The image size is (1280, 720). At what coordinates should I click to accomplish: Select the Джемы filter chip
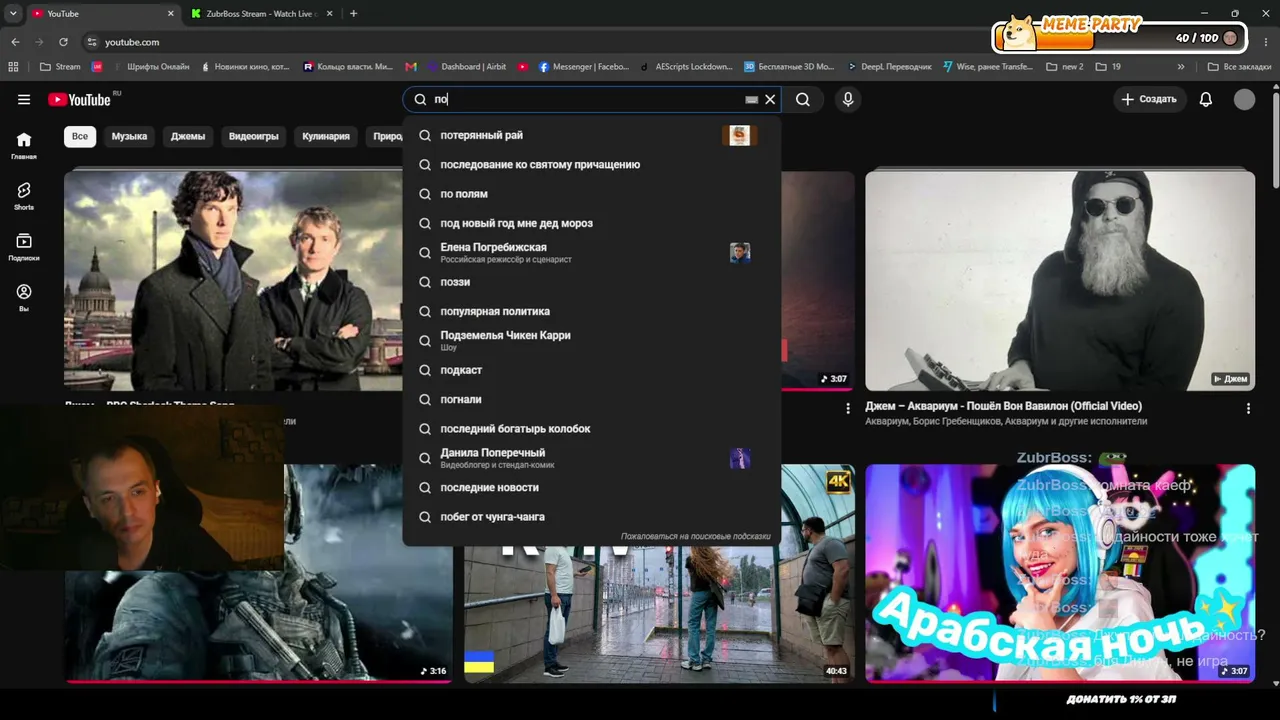188,136
